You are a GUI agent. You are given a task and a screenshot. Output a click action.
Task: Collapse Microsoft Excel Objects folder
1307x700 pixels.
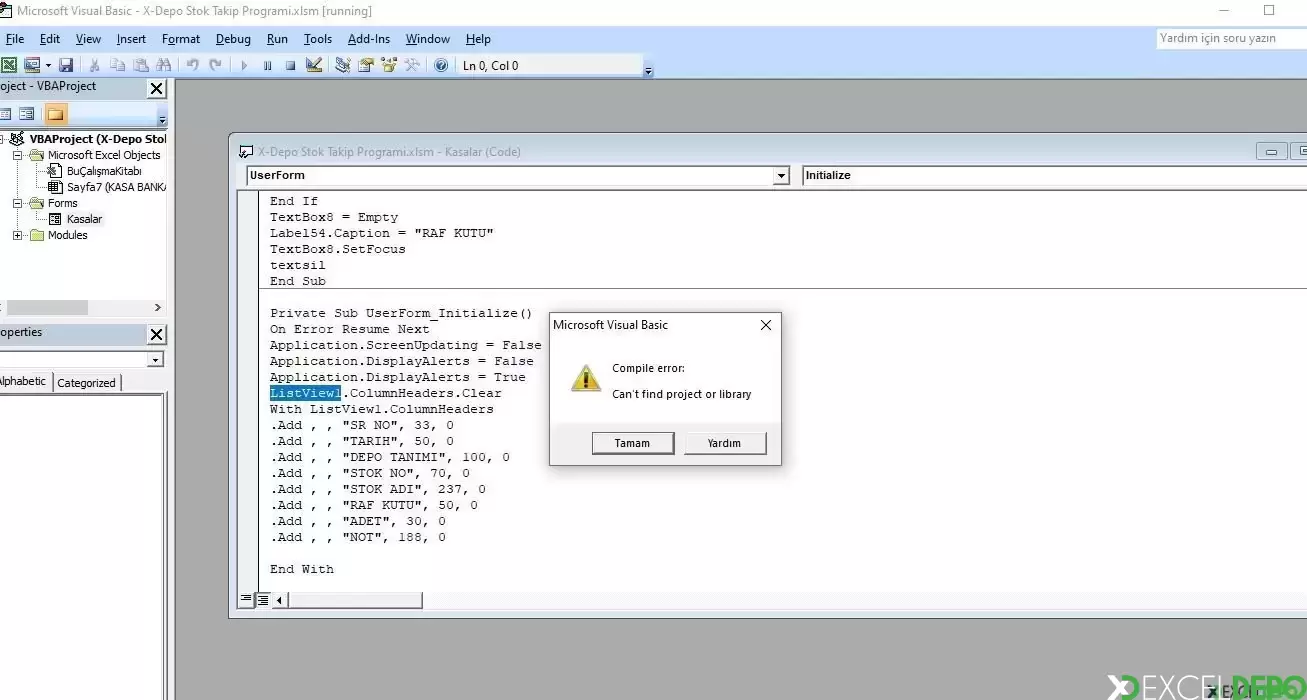click(x=17, y=155)
